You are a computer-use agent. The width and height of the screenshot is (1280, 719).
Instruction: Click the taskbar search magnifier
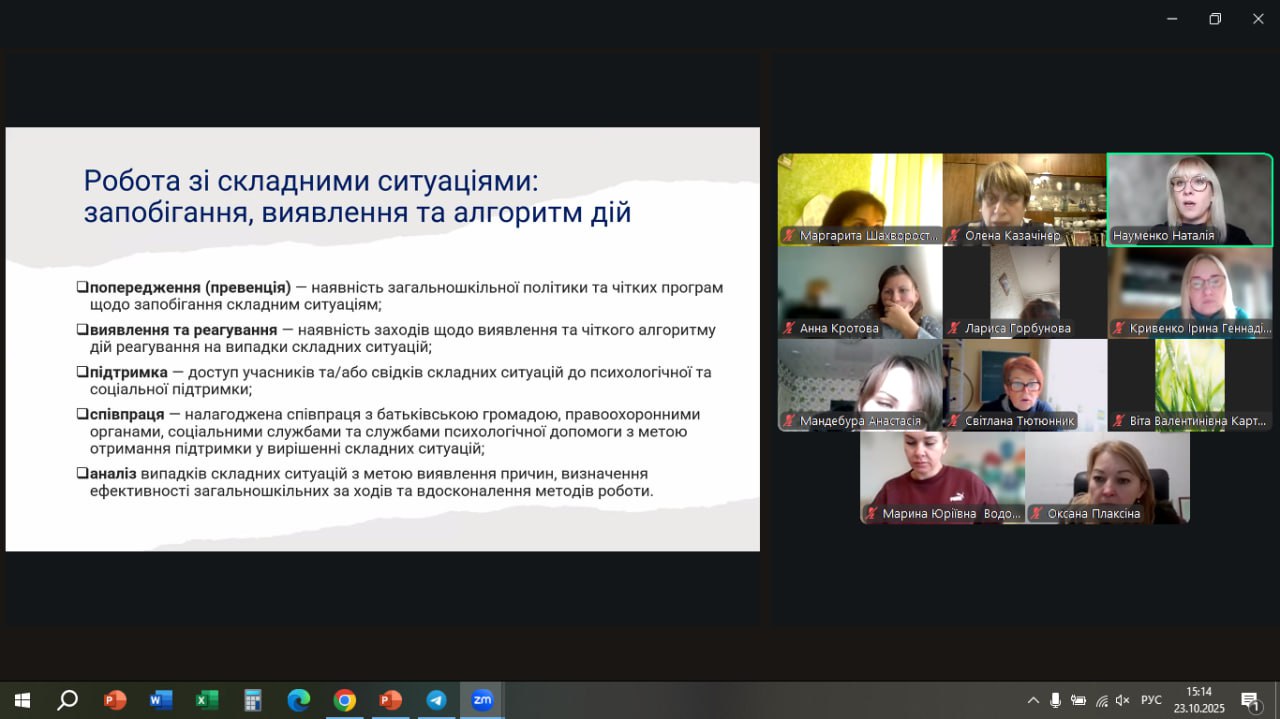point(67,700)
